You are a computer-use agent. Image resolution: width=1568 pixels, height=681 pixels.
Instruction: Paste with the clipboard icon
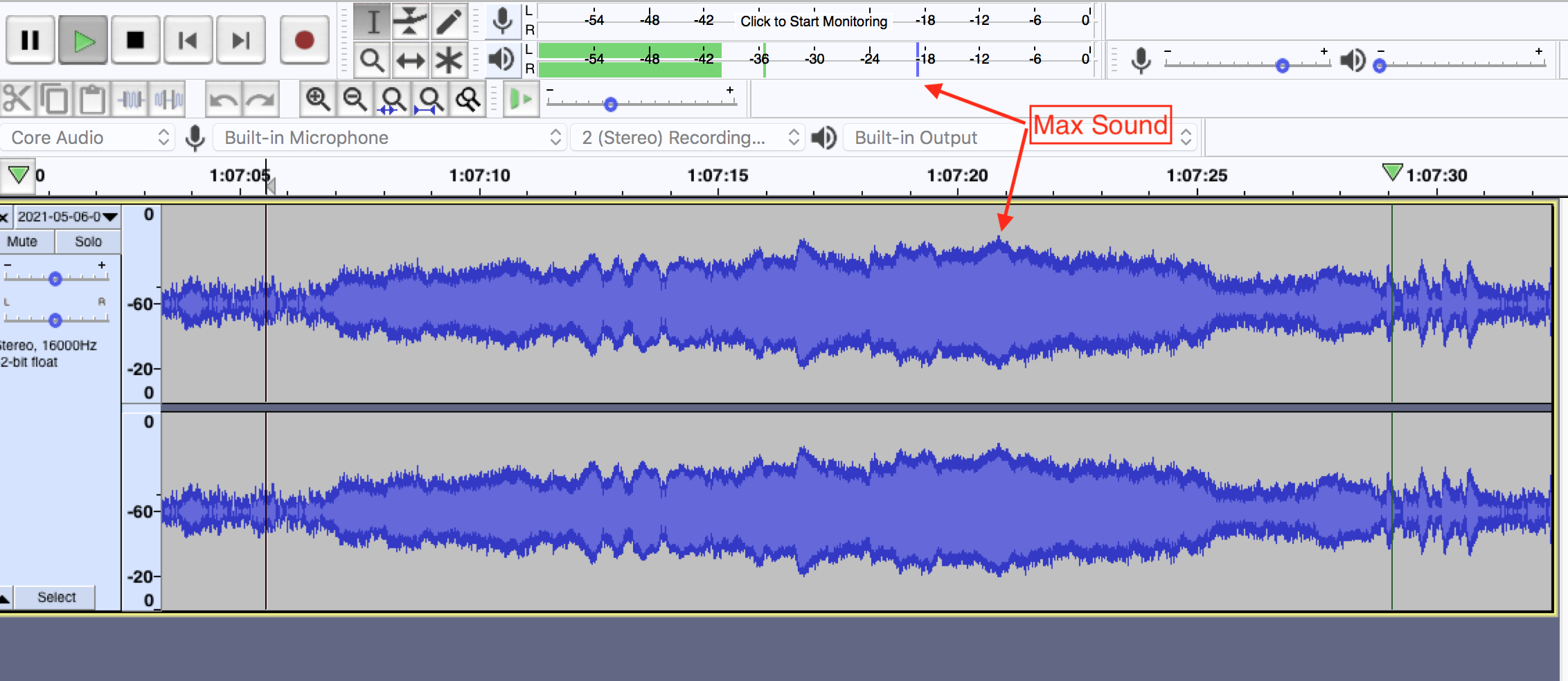point(91,99)
